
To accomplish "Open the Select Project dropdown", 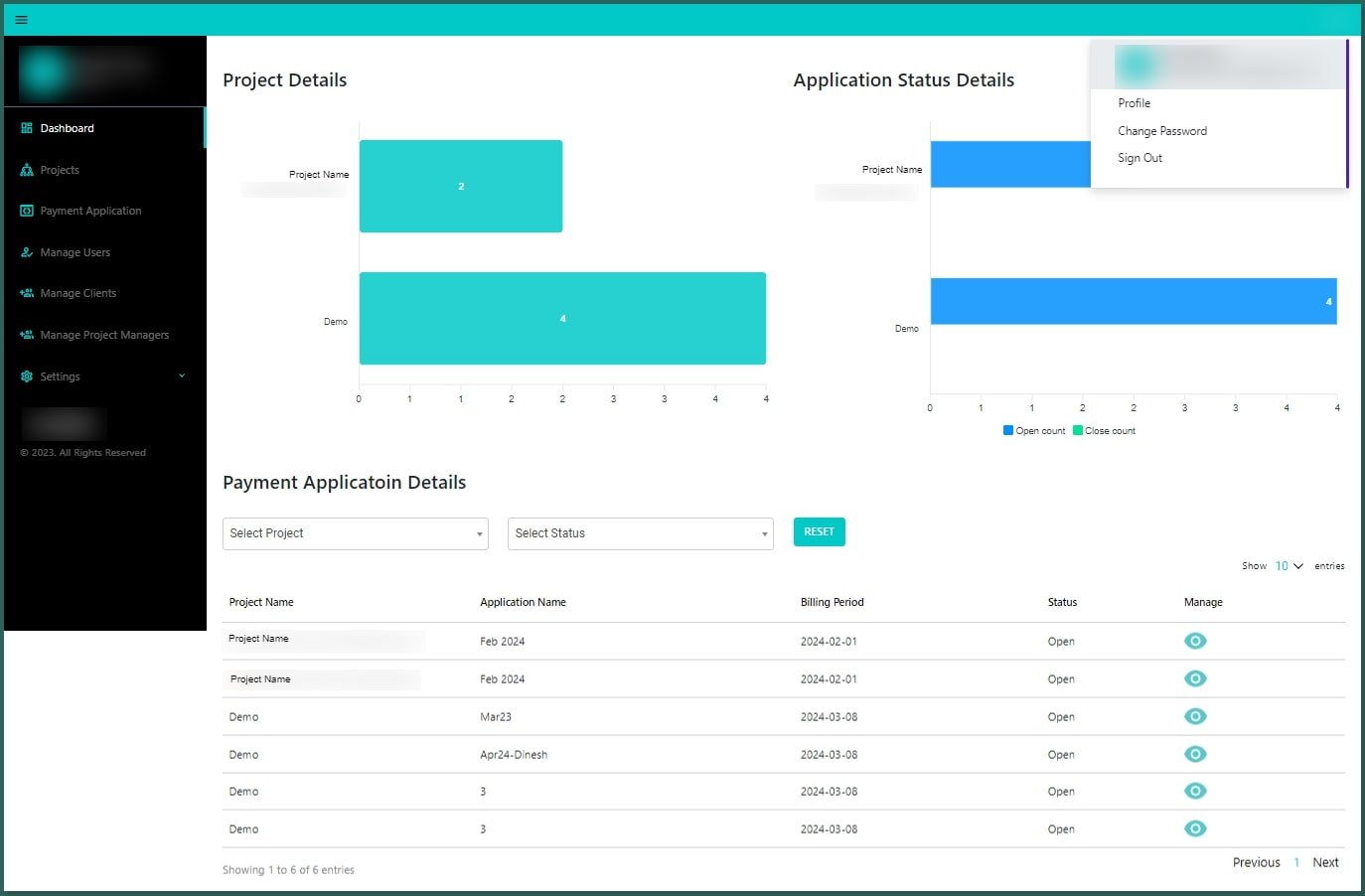I will [x=355, y=533].
